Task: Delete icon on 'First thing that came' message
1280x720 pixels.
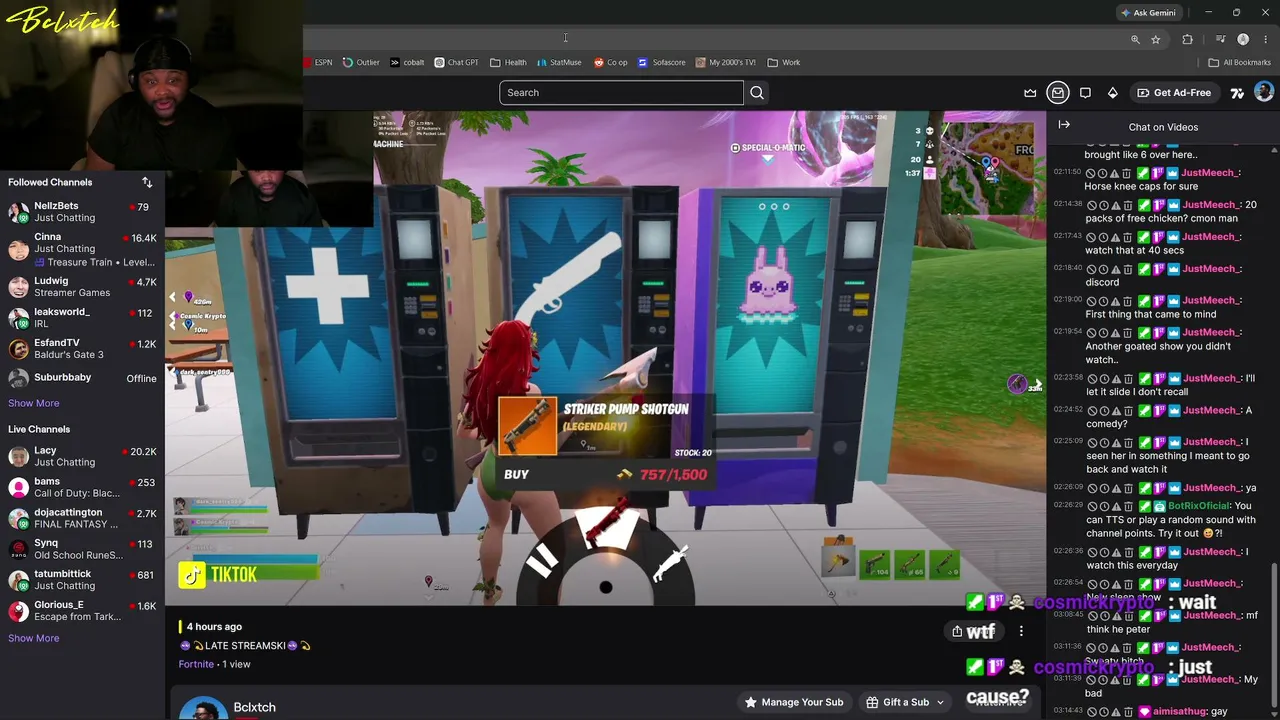Action: tap(1128, 301)
